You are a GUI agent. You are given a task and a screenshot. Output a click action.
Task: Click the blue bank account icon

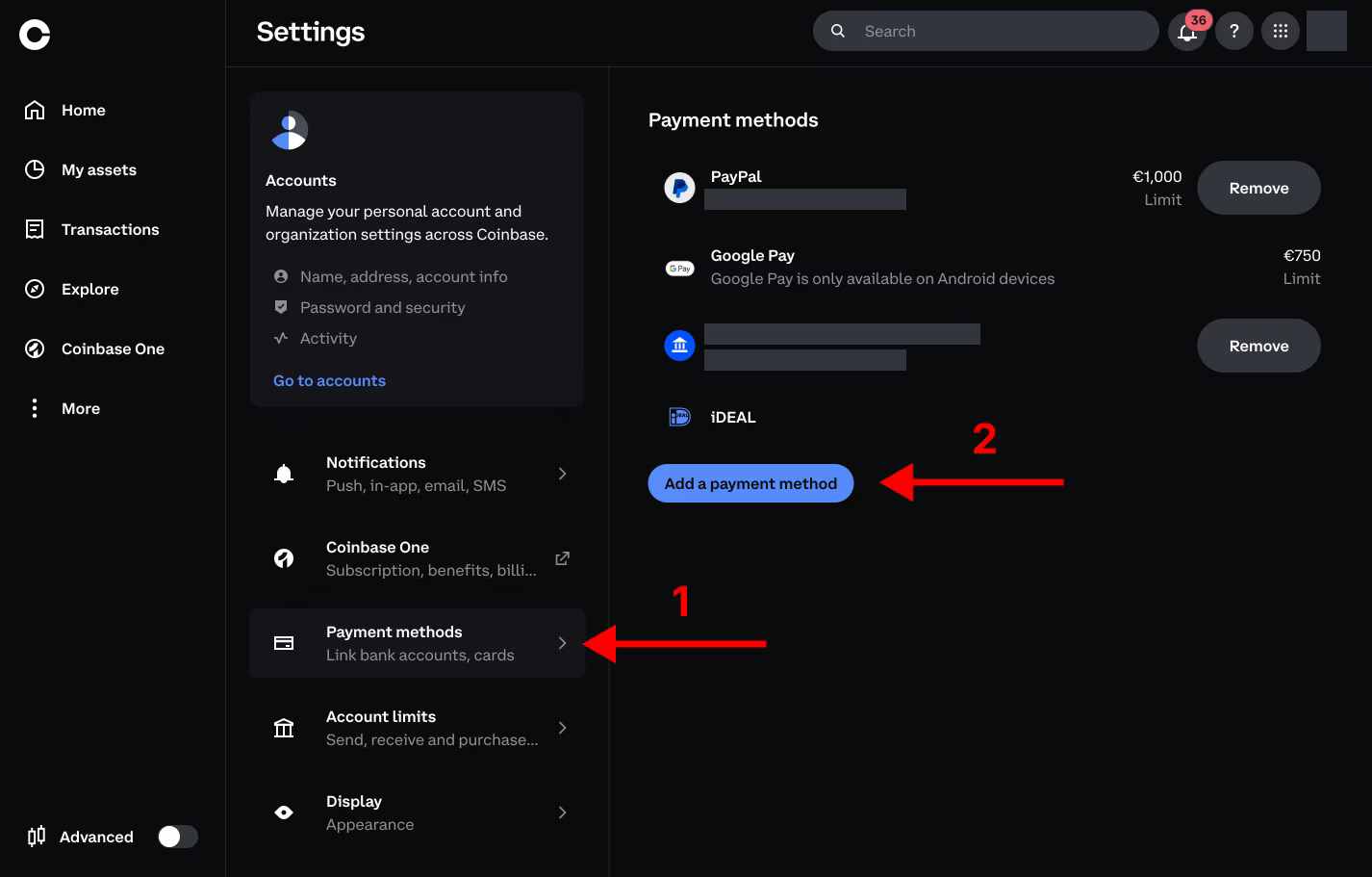coord(680,346)
